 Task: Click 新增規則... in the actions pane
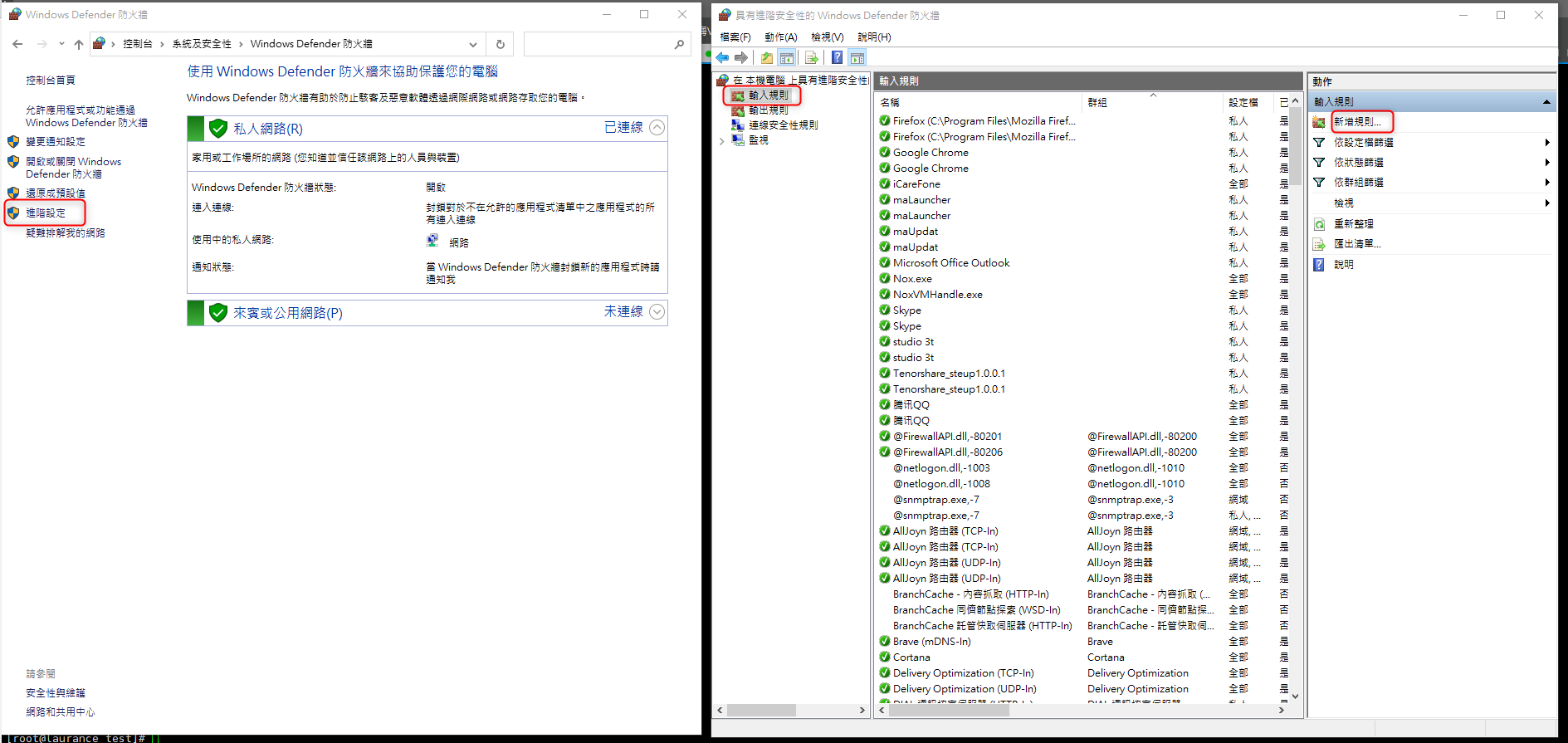click(x=1357, y=121)
